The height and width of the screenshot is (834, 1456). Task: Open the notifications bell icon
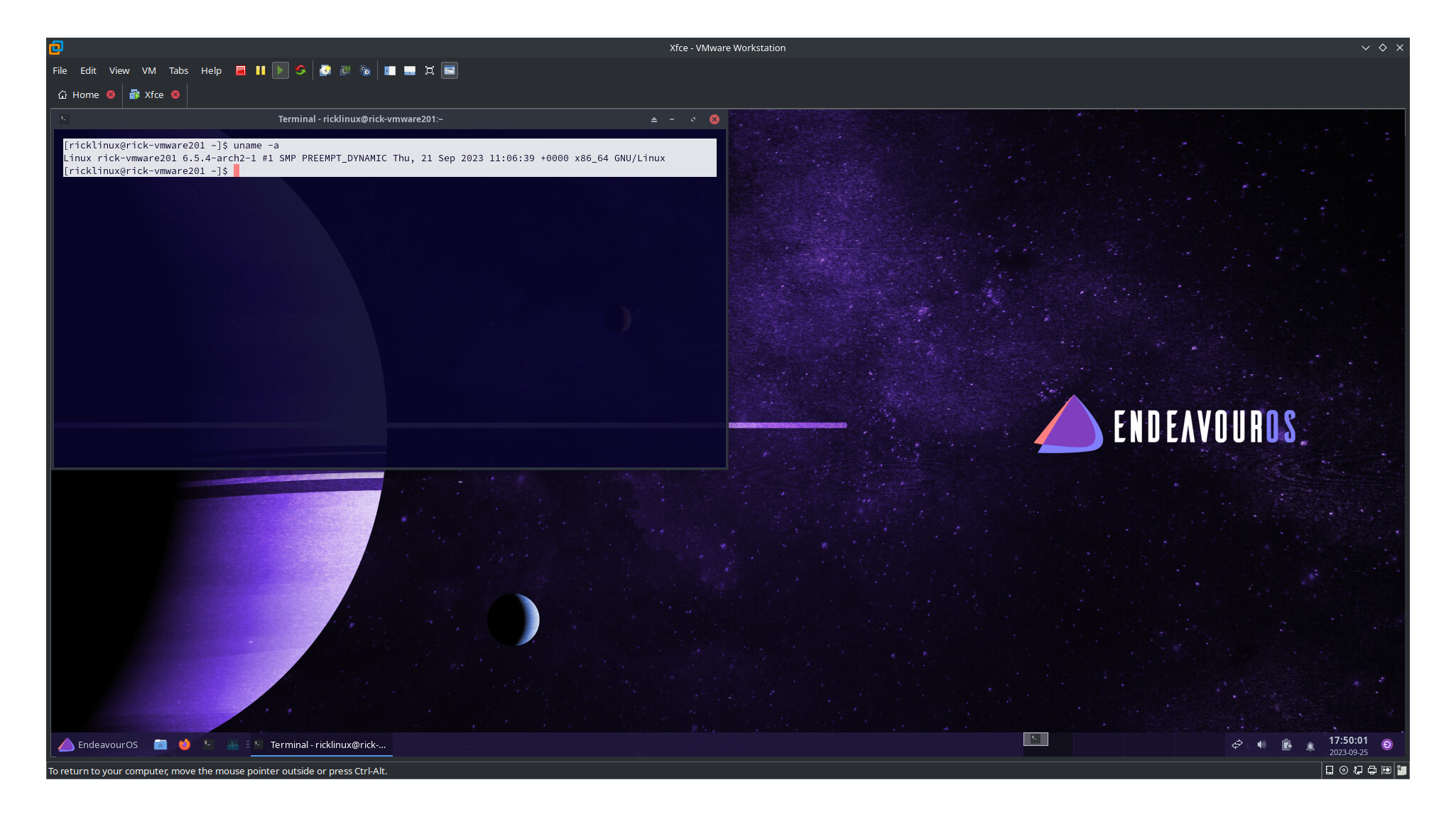pyautogui.click(x=1310, y=745)
